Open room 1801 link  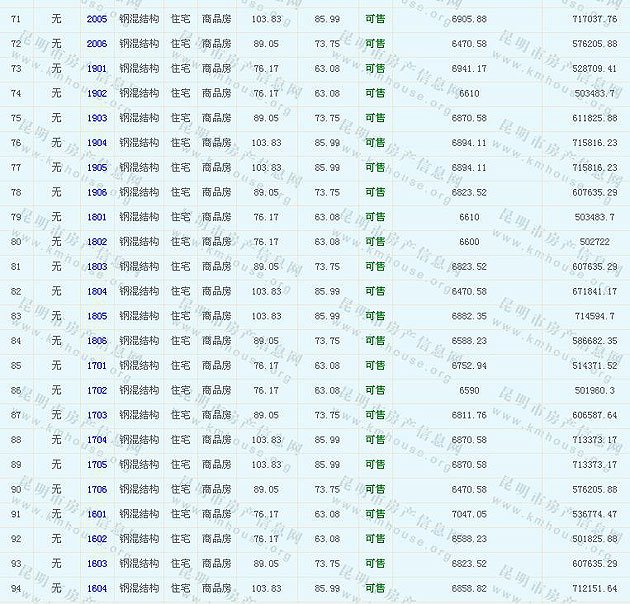pos(97,217)
